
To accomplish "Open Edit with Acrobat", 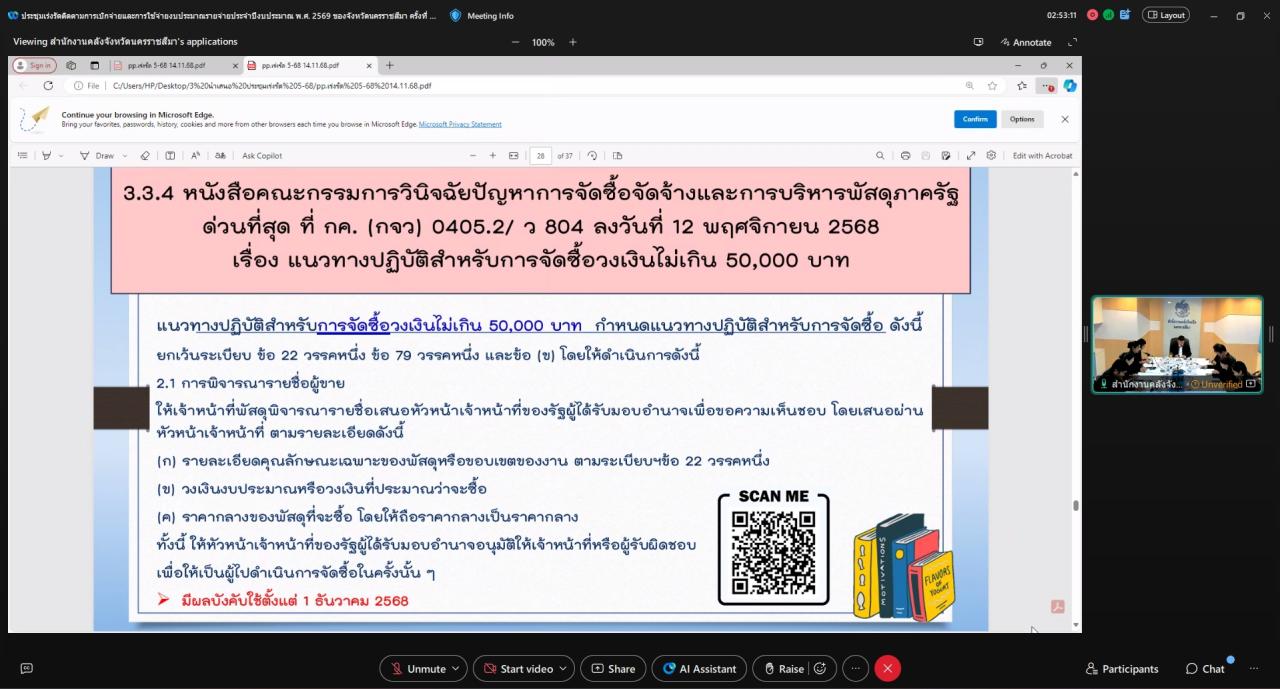I will pos(1042,155).
